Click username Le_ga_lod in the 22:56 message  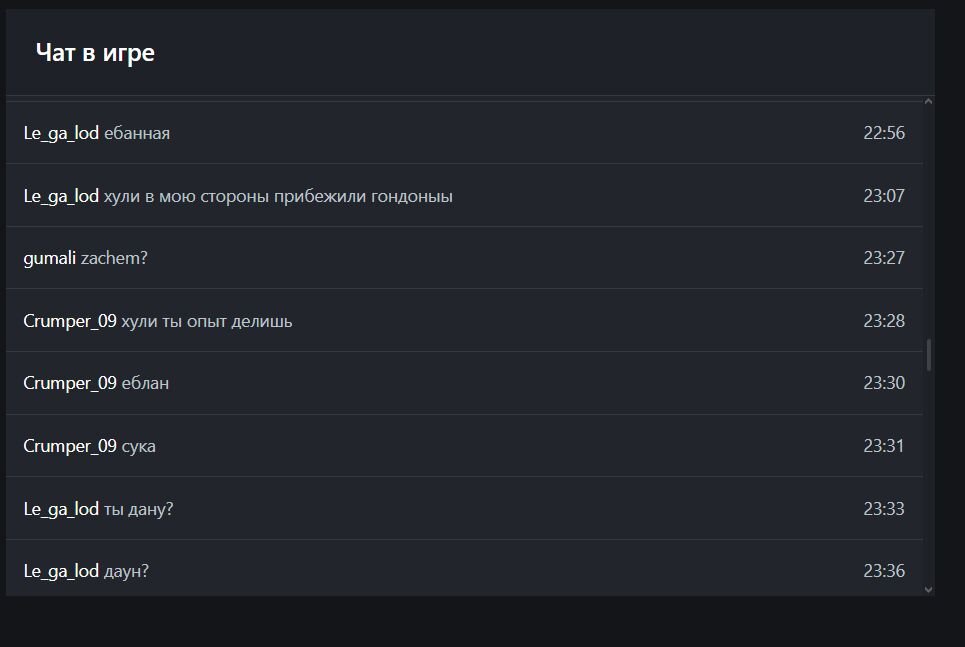pos(61,133)
